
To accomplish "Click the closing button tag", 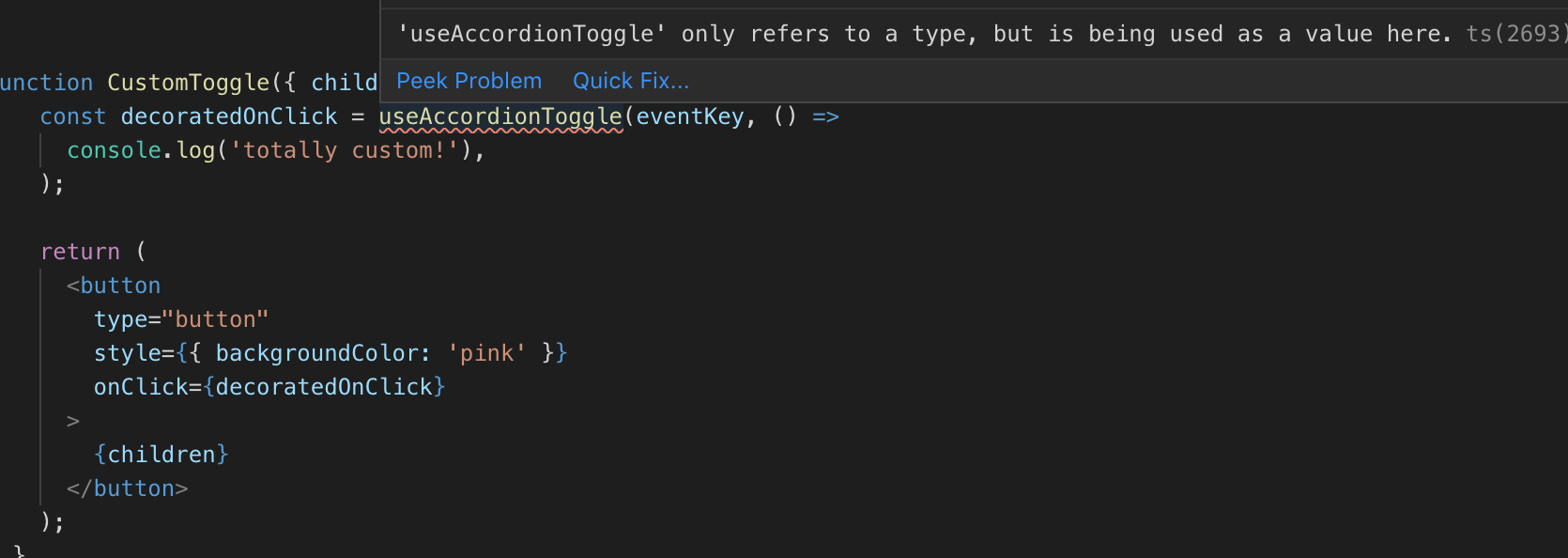I will point(128,488).
